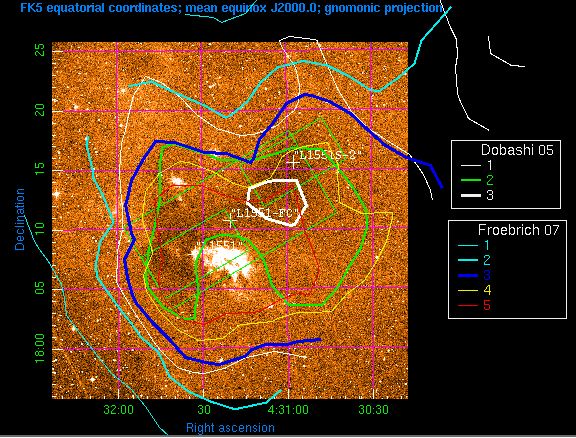This screenshot has height=438, width=576.
Task: Click the 18:00 declination tick label
Action: [40, 348]
